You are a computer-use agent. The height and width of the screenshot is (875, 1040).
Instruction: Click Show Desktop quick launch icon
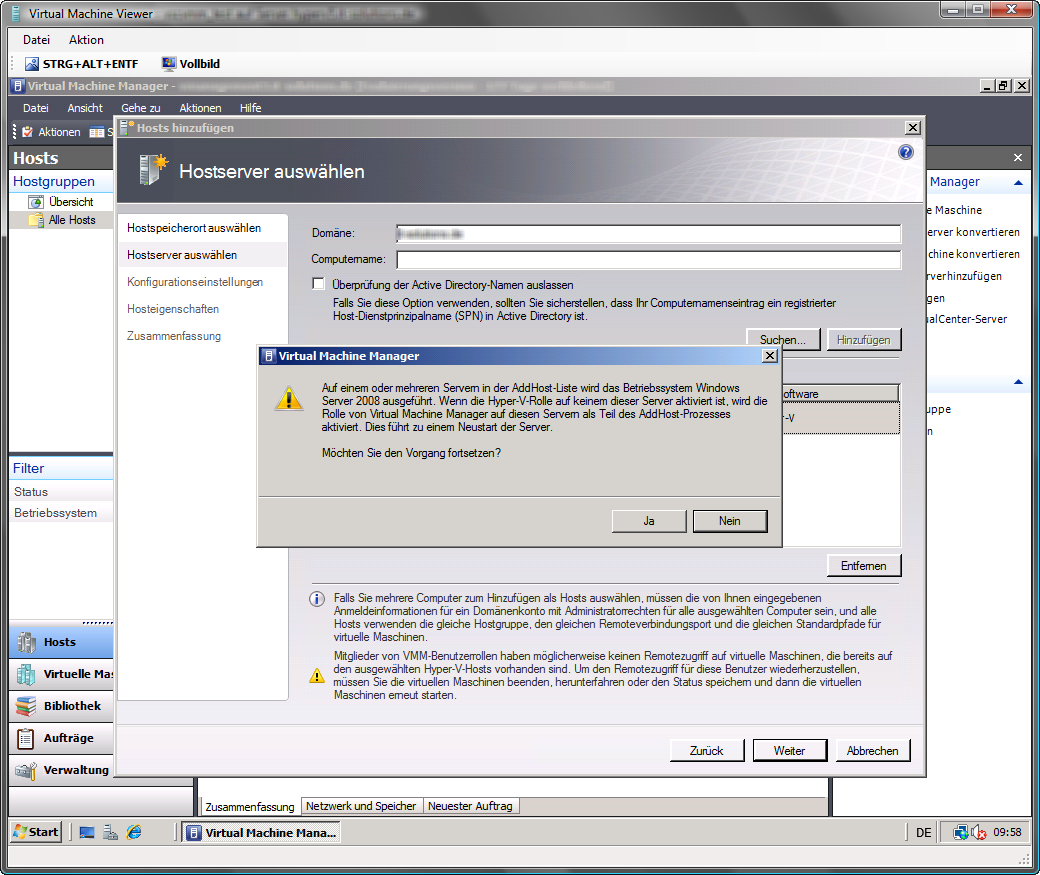[x=87, y=832]
